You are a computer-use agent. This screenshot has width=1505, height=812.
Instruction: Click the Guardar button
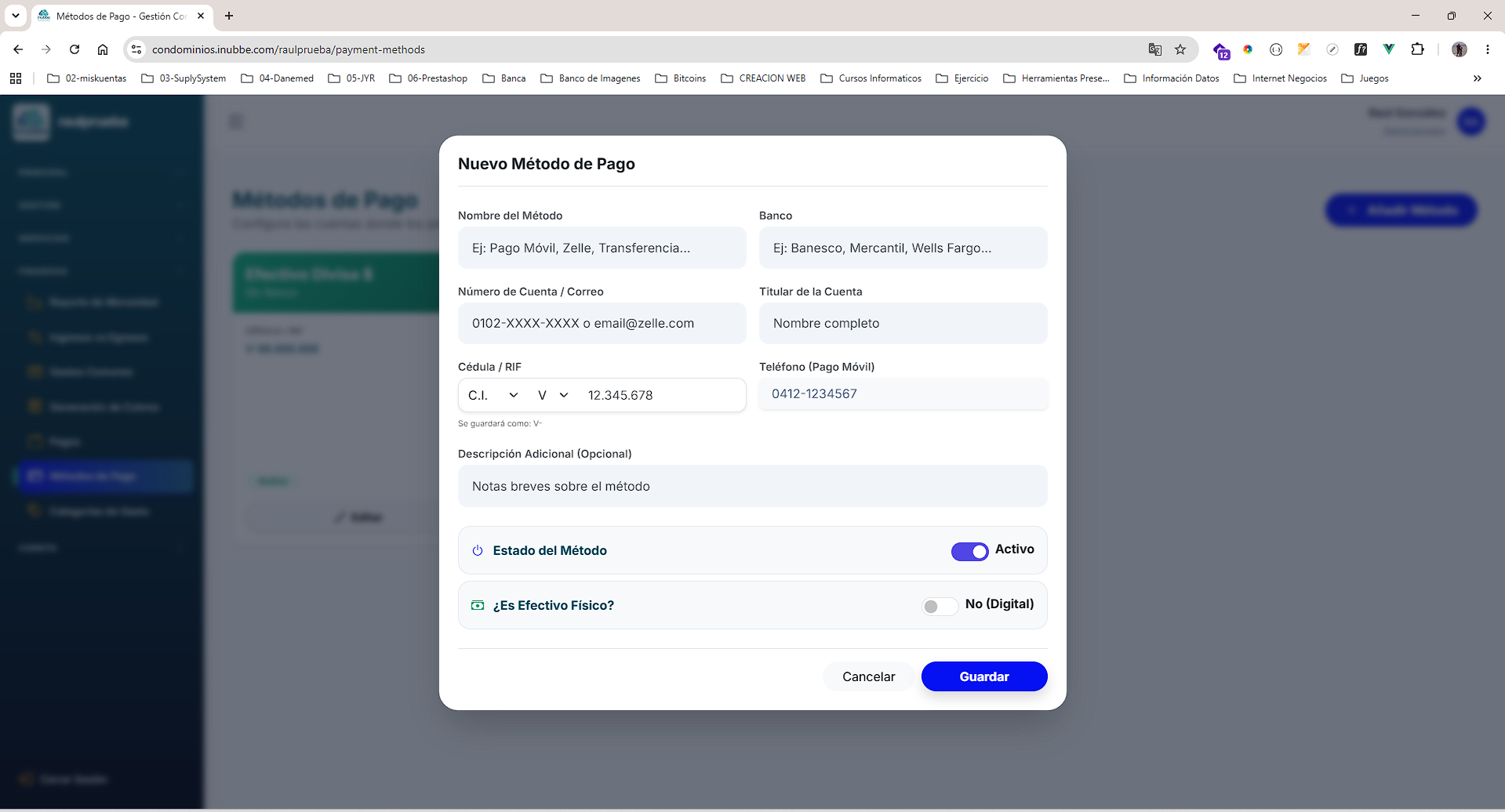pos(984,676)
